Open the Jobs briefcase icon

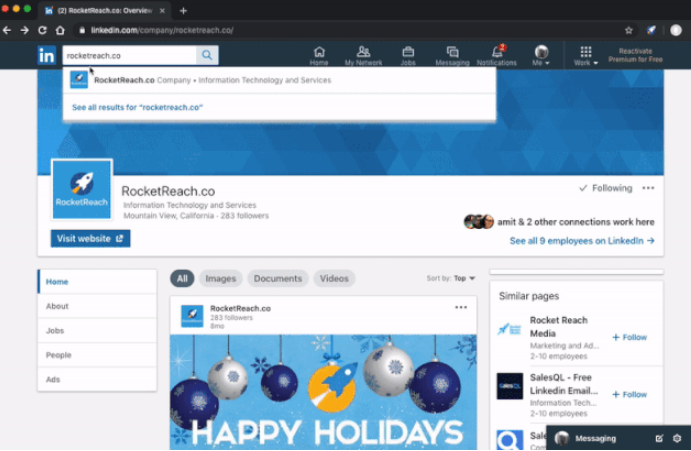point(408,56)
